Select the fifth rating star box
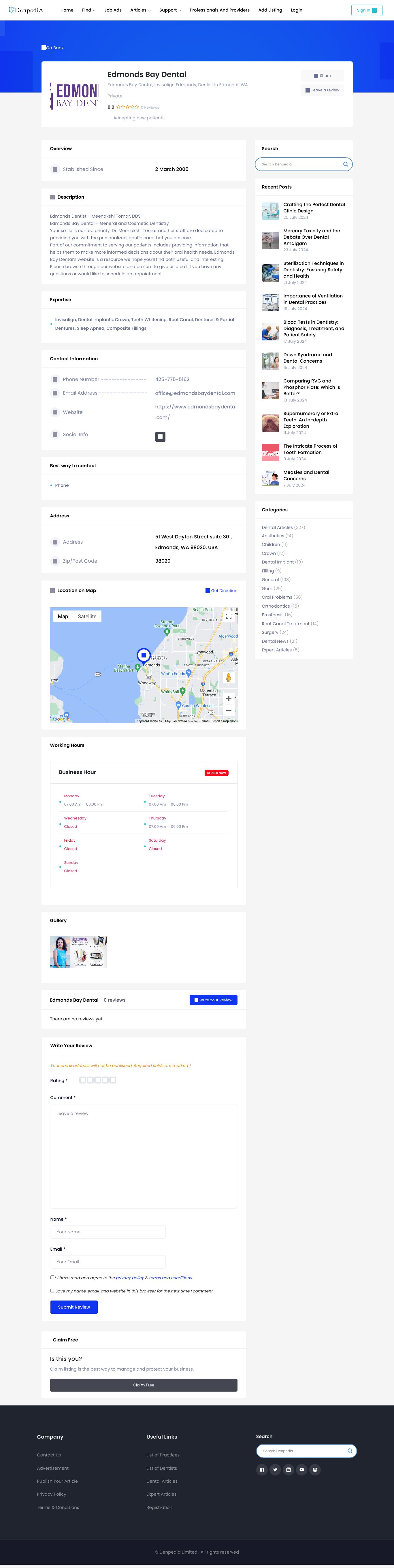 [113, 1080]
